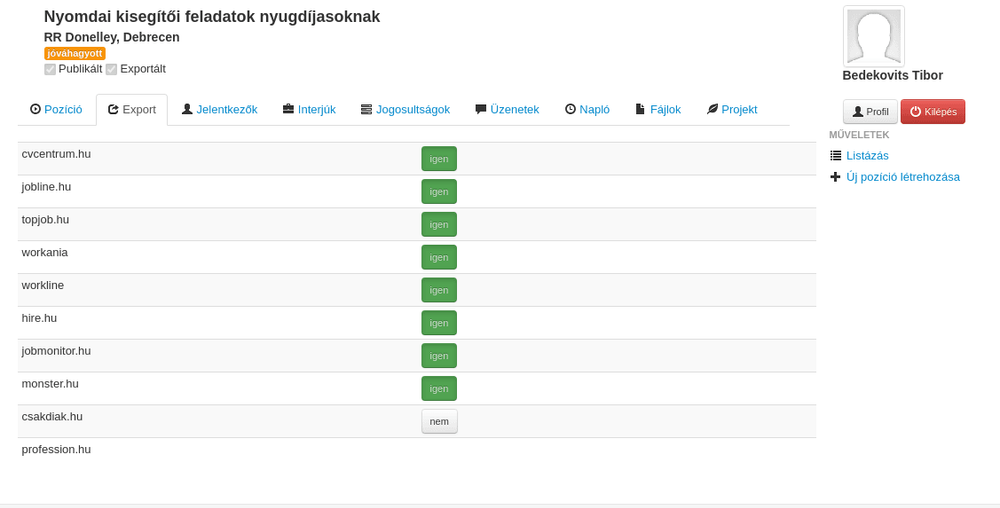Screen dimensions: 1000x508
Task: Open the Profil button
Action: pyautogui.click(x=870, y=112)
